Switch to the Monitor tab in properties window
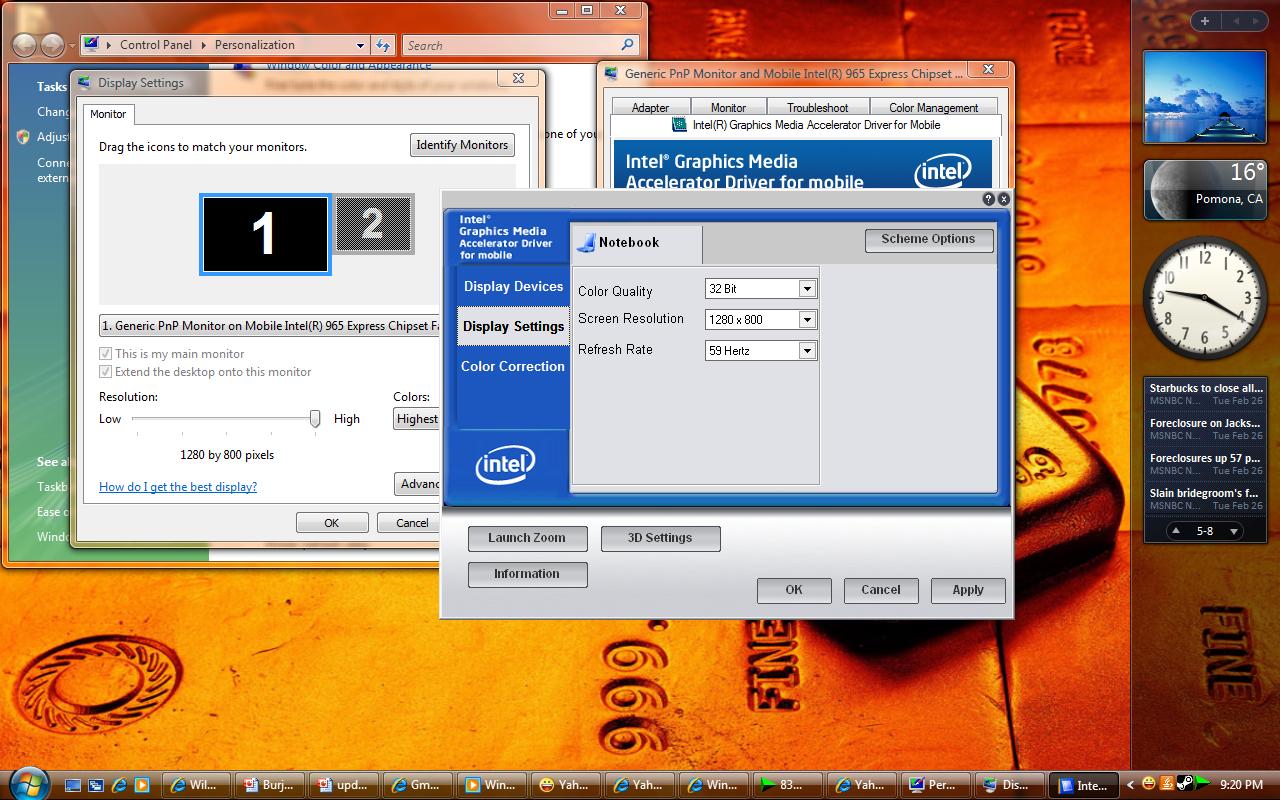The image size is (1280, 800). pos(728,107)
